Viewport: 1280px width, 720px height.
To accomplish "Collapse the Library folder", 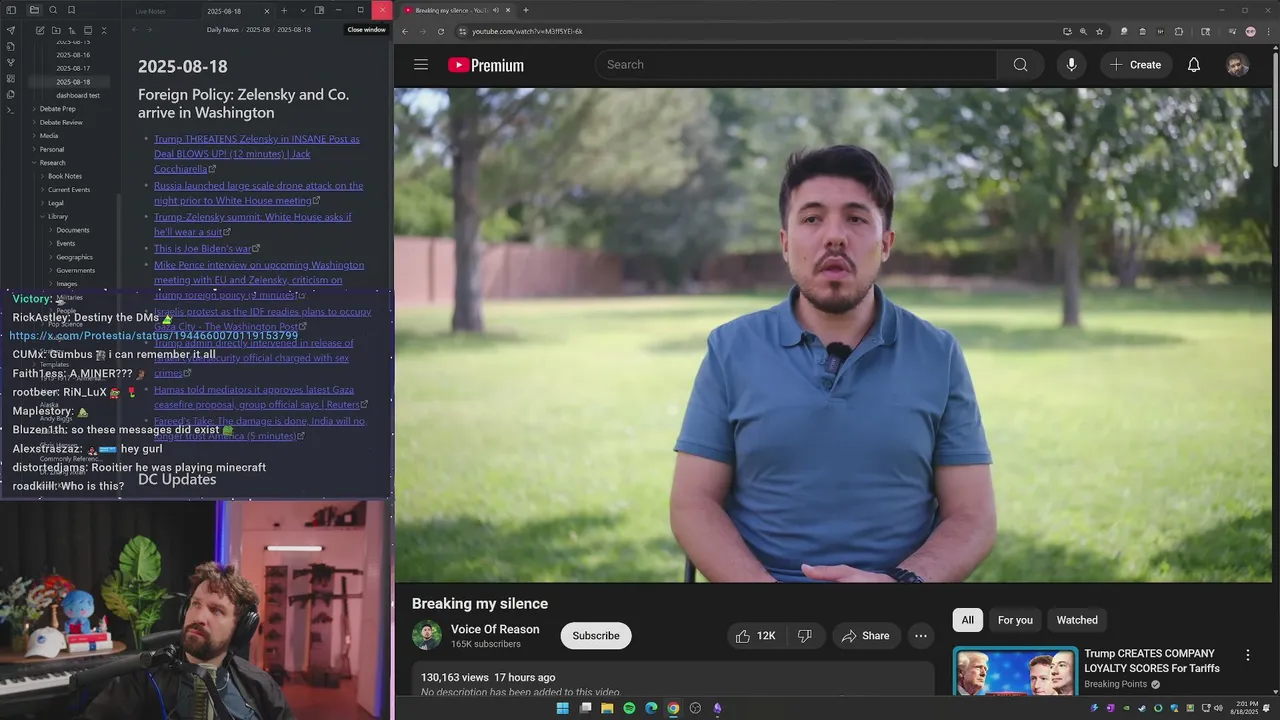I will click(58, 217).
